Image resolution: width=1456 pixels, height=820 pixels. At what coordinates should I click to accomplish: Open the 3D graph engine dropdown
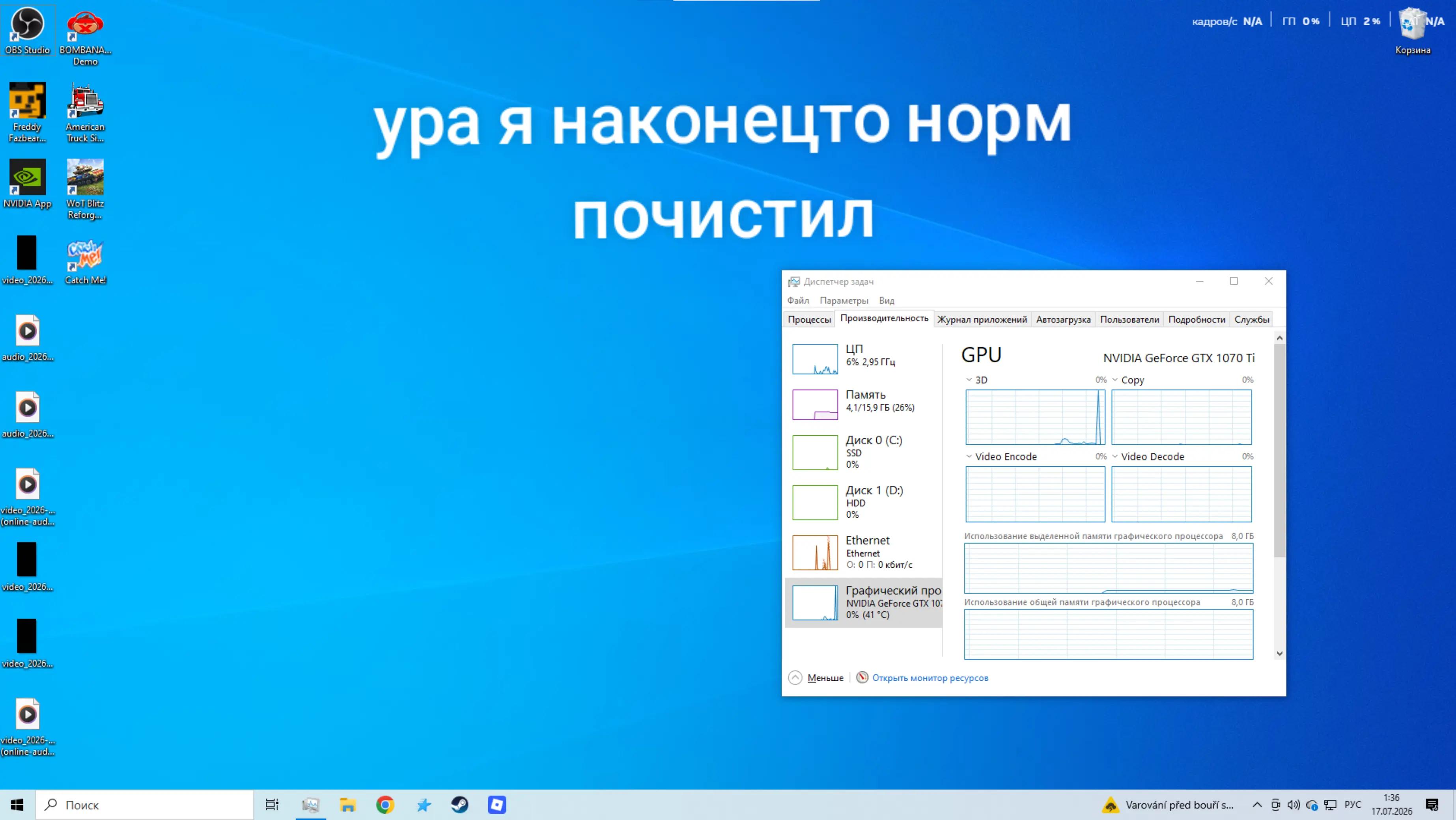click(969, 380)
